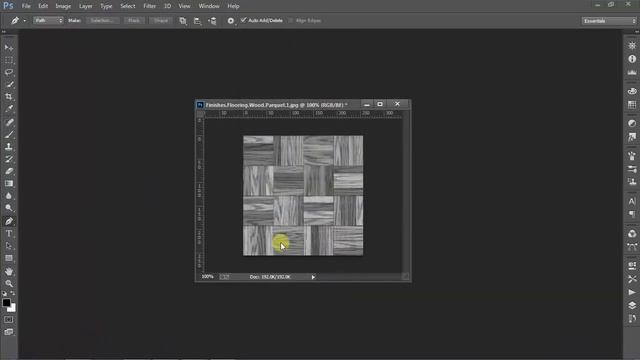Open the path alignment dropdown

(x=198, y=20)
